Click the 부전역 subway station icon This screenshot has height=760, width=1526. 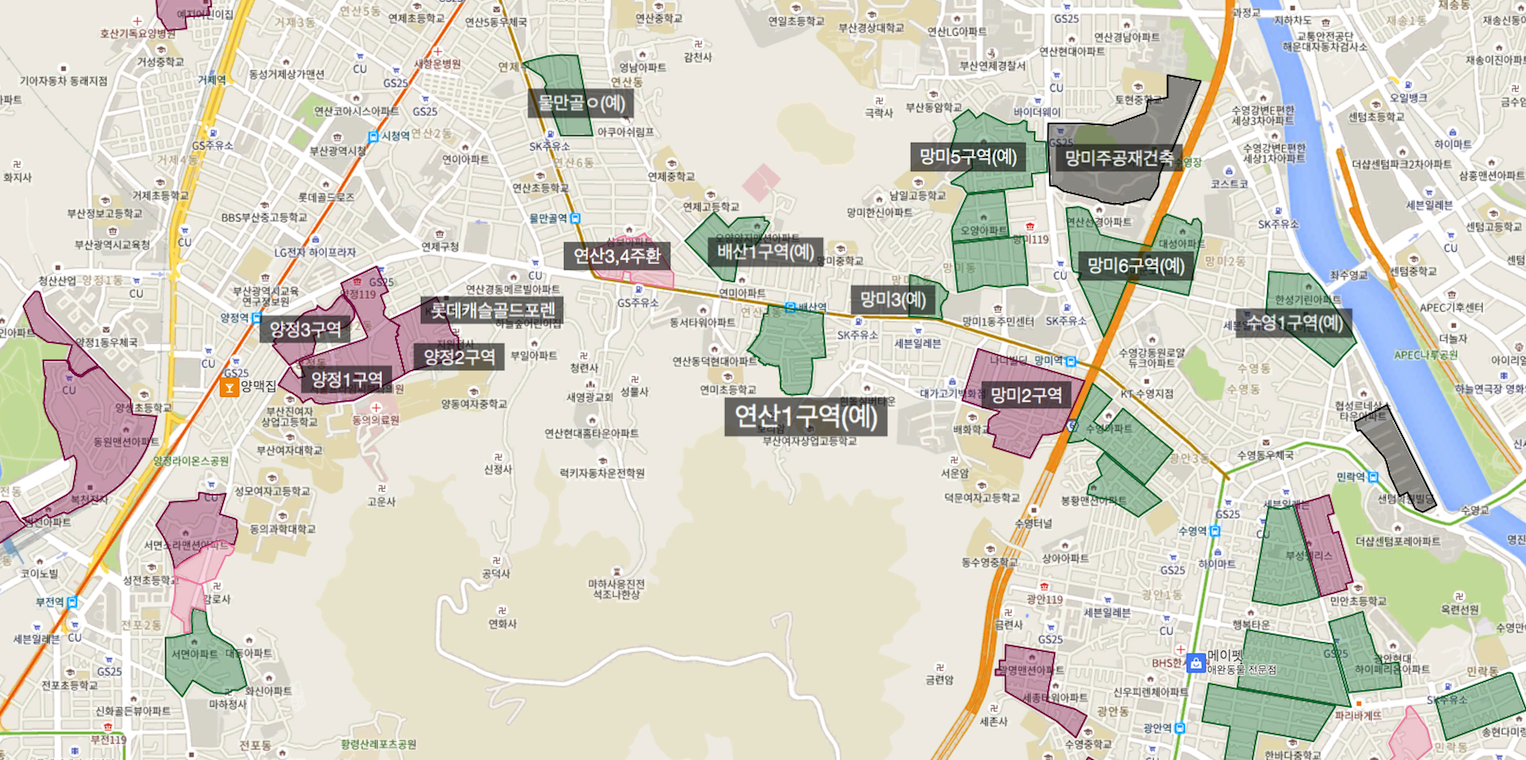click(71, 603)
